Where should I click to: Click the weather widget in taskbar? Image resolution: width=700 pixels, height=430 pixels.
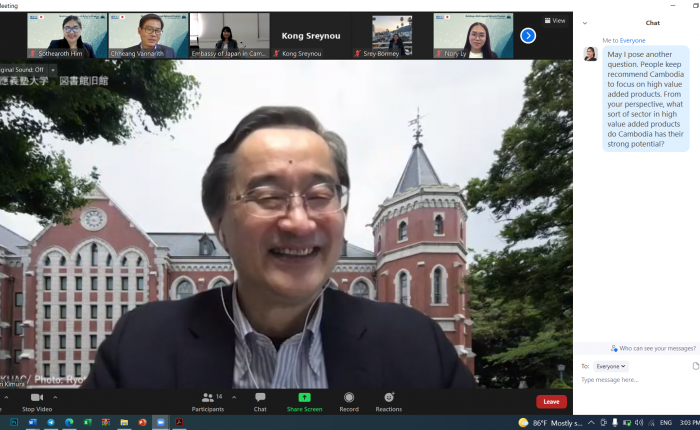click(x=548, y=422)
